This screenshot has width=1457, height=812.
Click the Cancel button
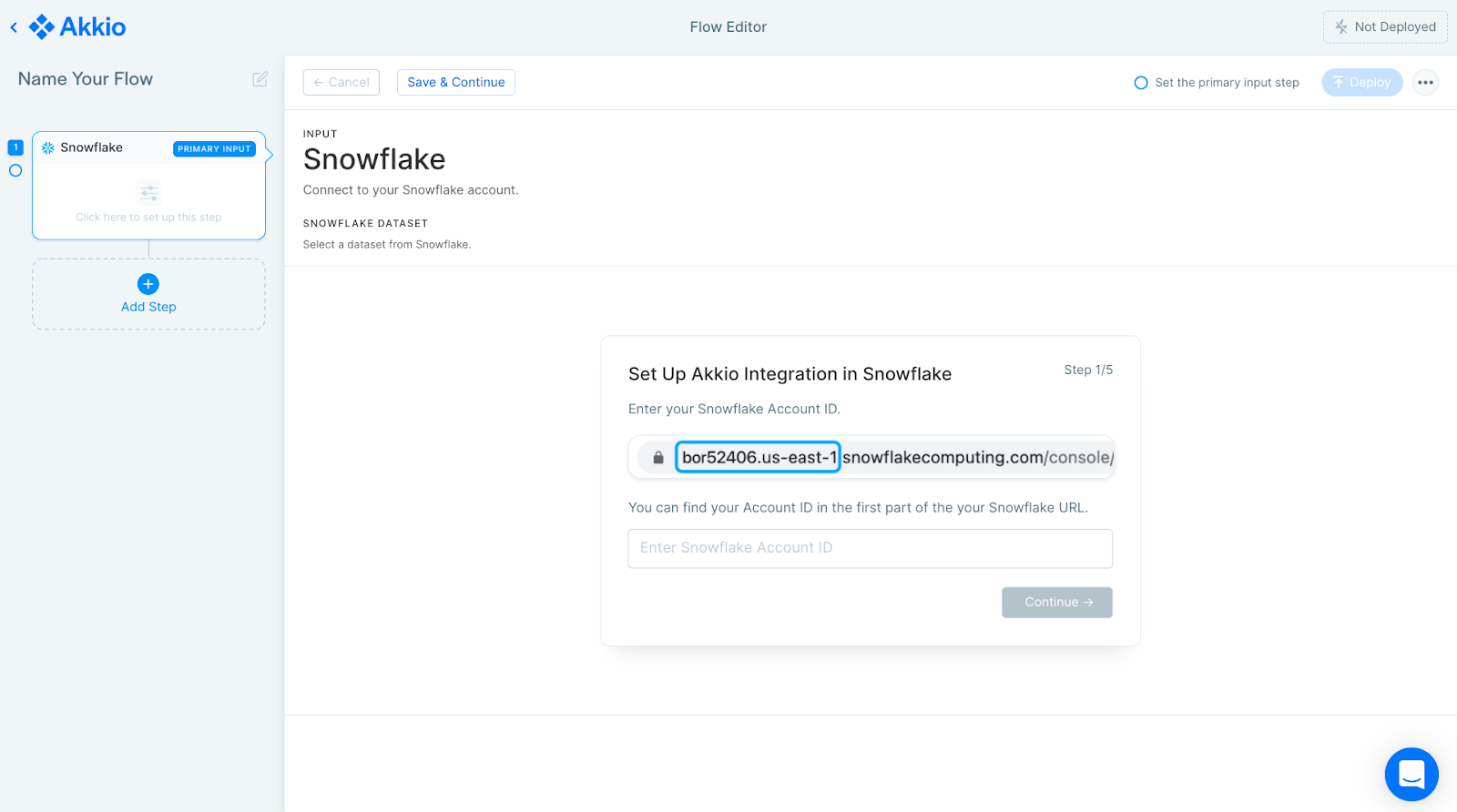pyautogui.click(x=341, y=82)
